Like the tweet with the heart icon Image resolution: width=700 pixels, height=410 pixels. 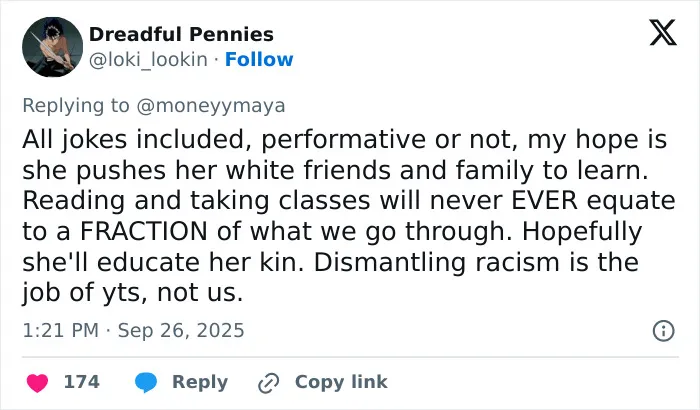(x=38, y=383)
